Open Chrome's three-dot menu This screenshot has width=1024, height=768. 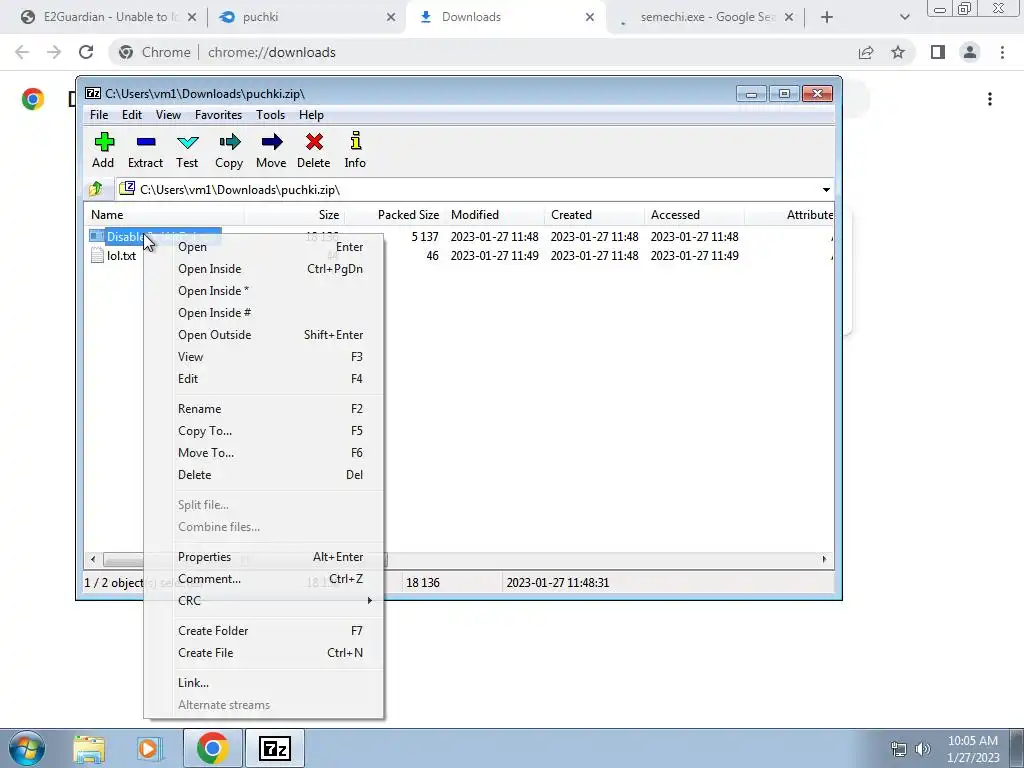[1002, 52]
